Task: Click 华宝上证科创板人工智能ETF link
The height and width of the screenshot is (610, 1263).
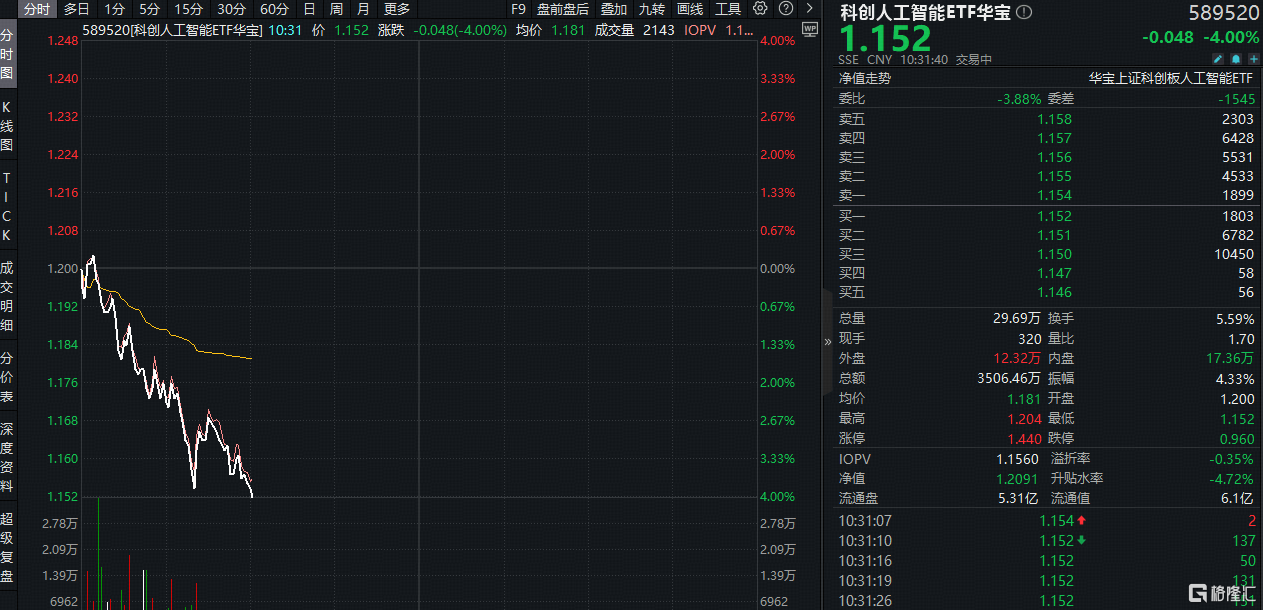Action: (x=1171, y=78)
